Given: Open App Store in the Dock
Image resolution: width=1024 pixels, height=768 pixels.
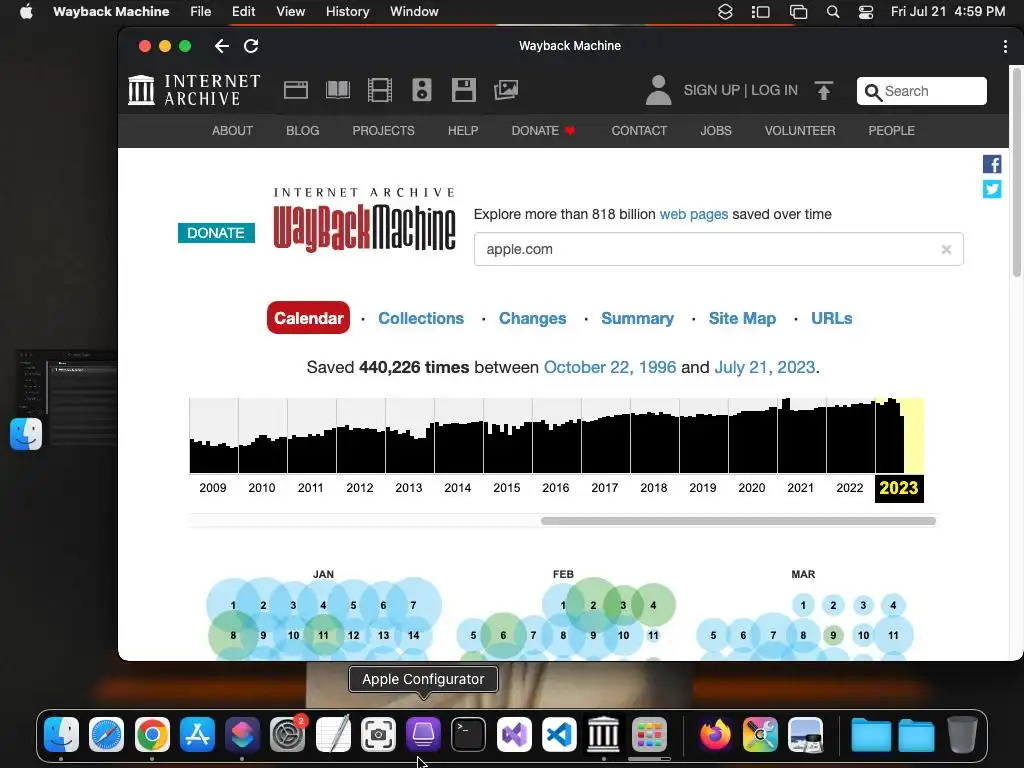Looking at the screenshot, I should point(197,735).
